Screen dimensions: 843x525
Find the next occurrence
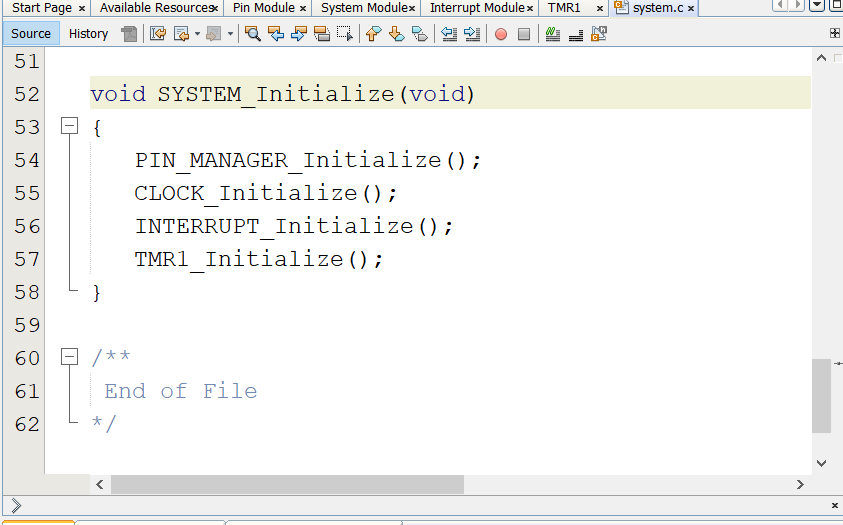click(298, 34)
